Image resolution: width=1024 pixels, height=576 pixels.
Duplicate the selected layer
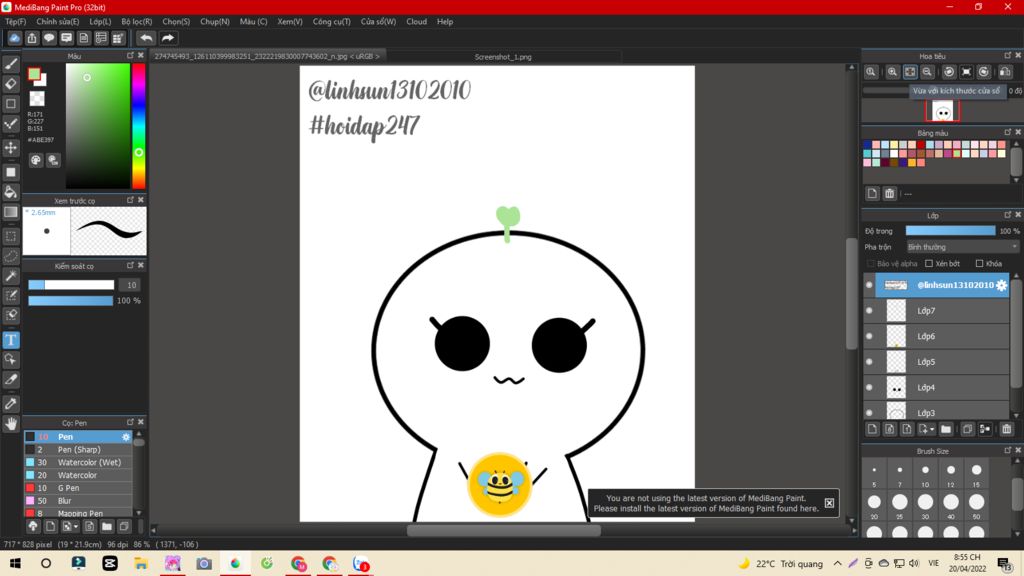[x=967, y=429]
